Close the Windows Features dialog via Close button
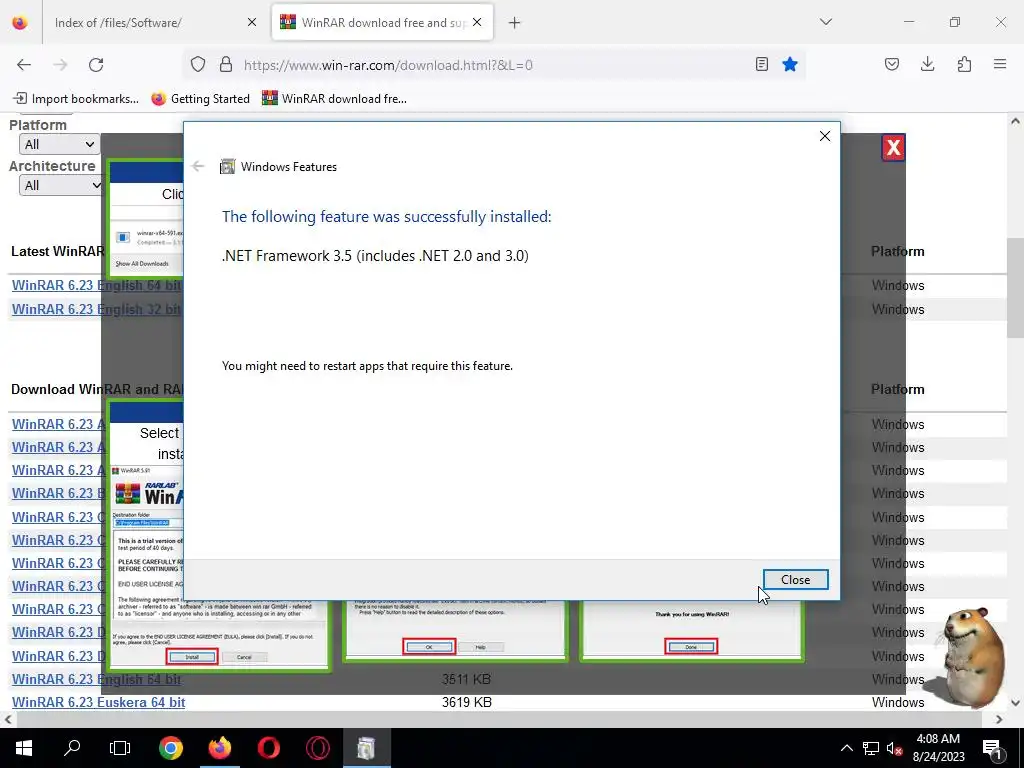The image size is (1024, 768). coord(795,579)
